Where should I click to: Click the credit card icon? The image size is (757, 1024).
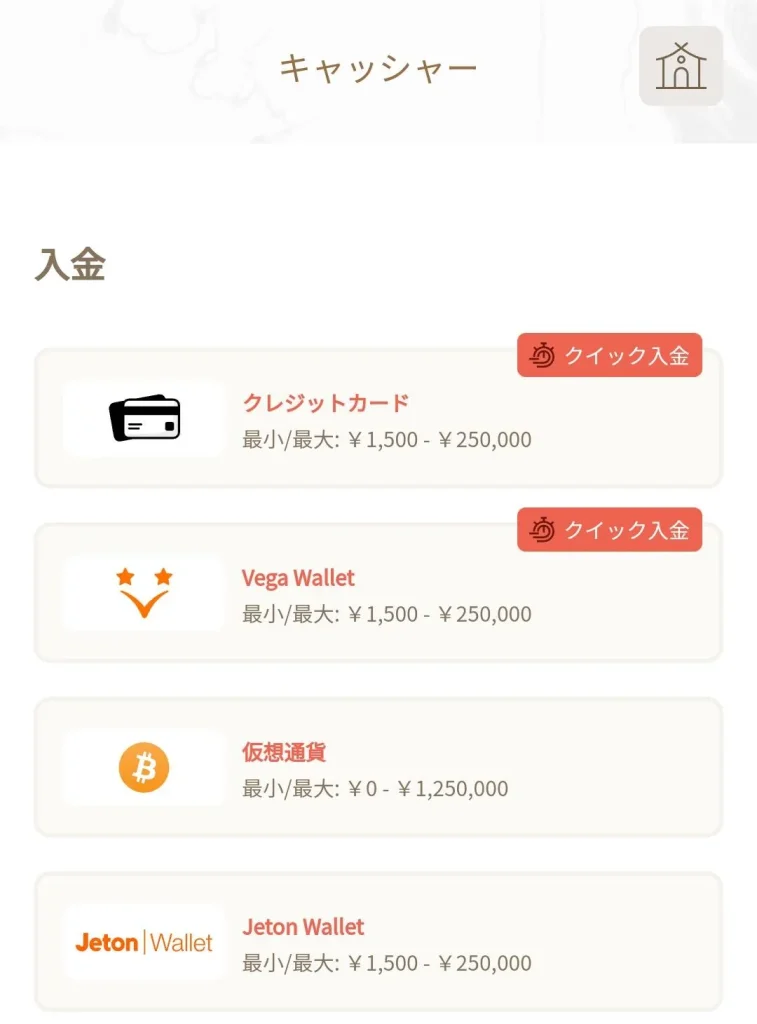tap(144, 418)
